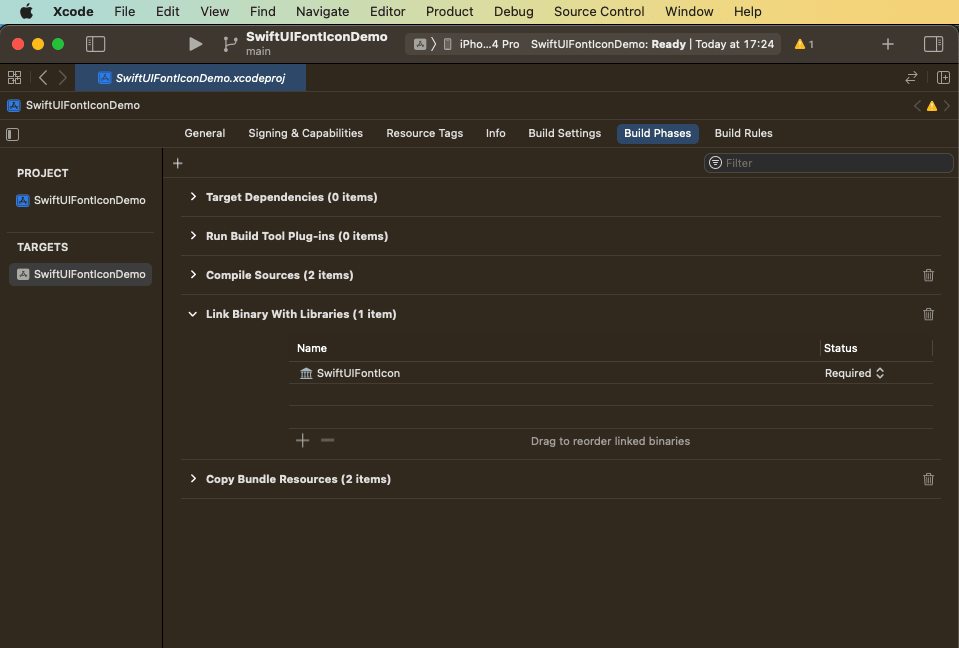Expand the Run Build Tool Plug-ins section

[x=193, y=236]
